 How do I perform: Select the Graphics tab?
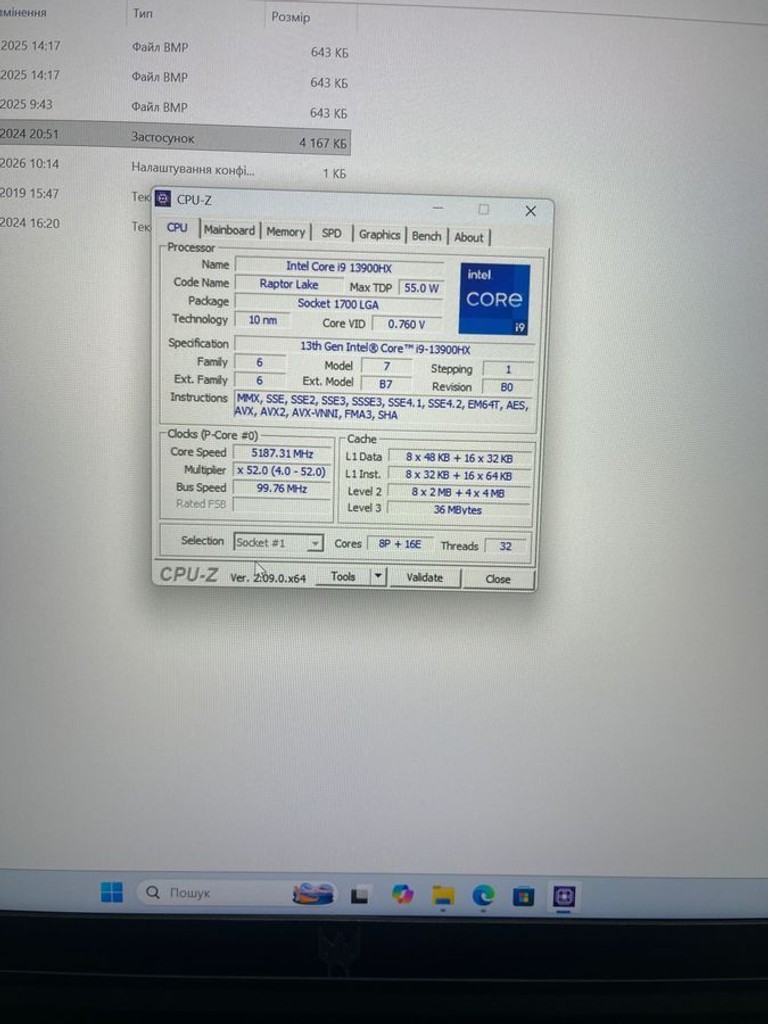click(379, 235)
